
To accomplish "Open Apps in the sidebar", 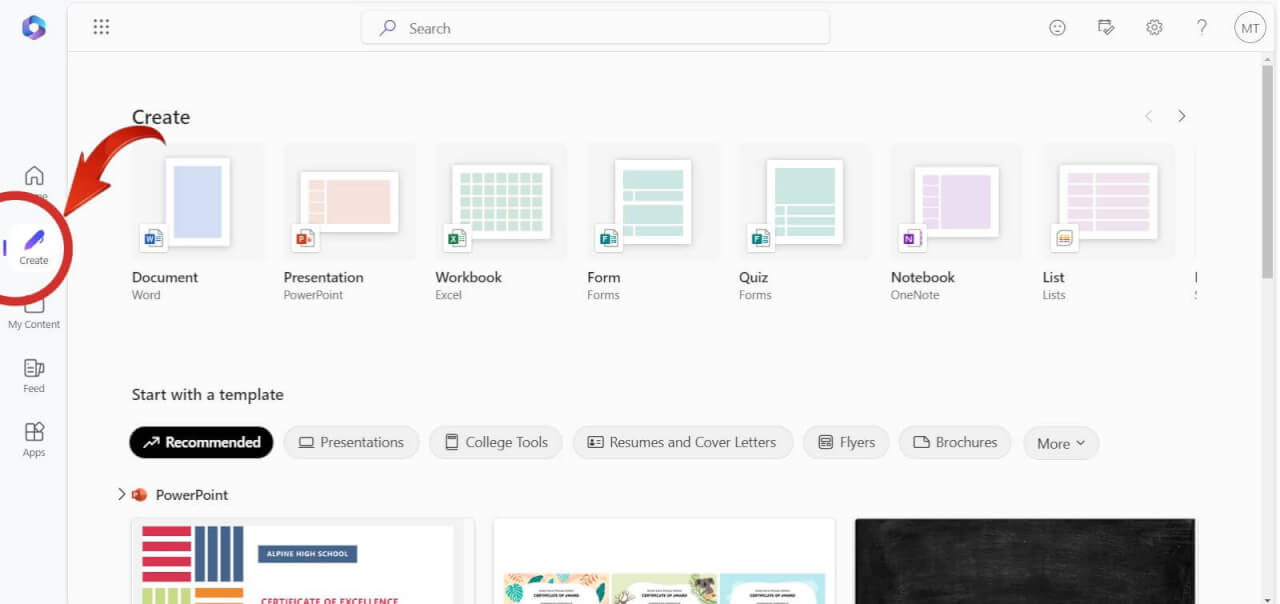I will tap(34, 440).
